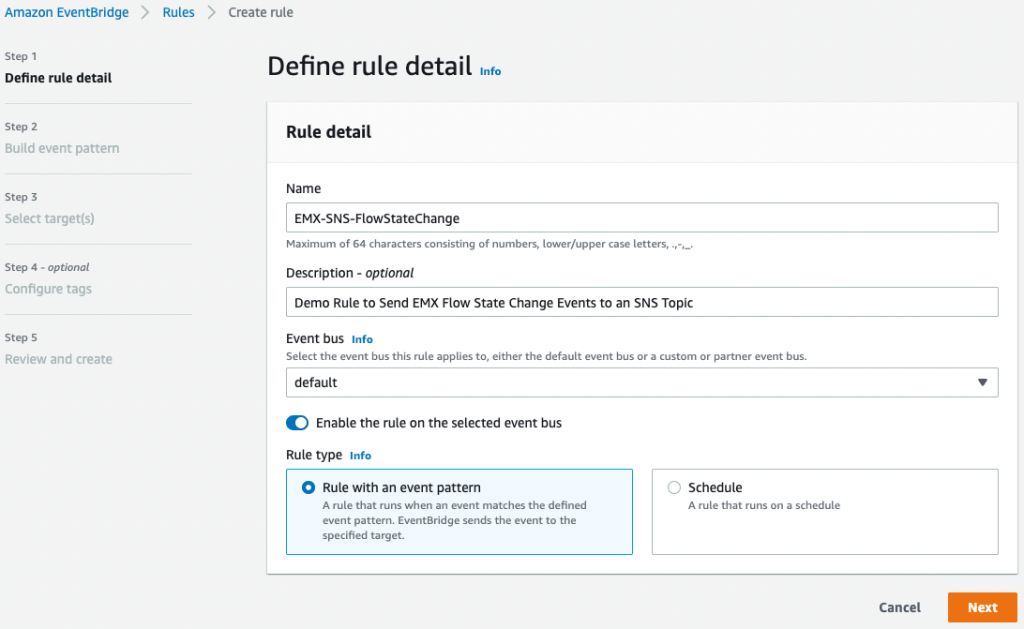Edit the Description text field
Image resolution: width=1024 pixels, height=629 pixels.
(x=640, y=301)
